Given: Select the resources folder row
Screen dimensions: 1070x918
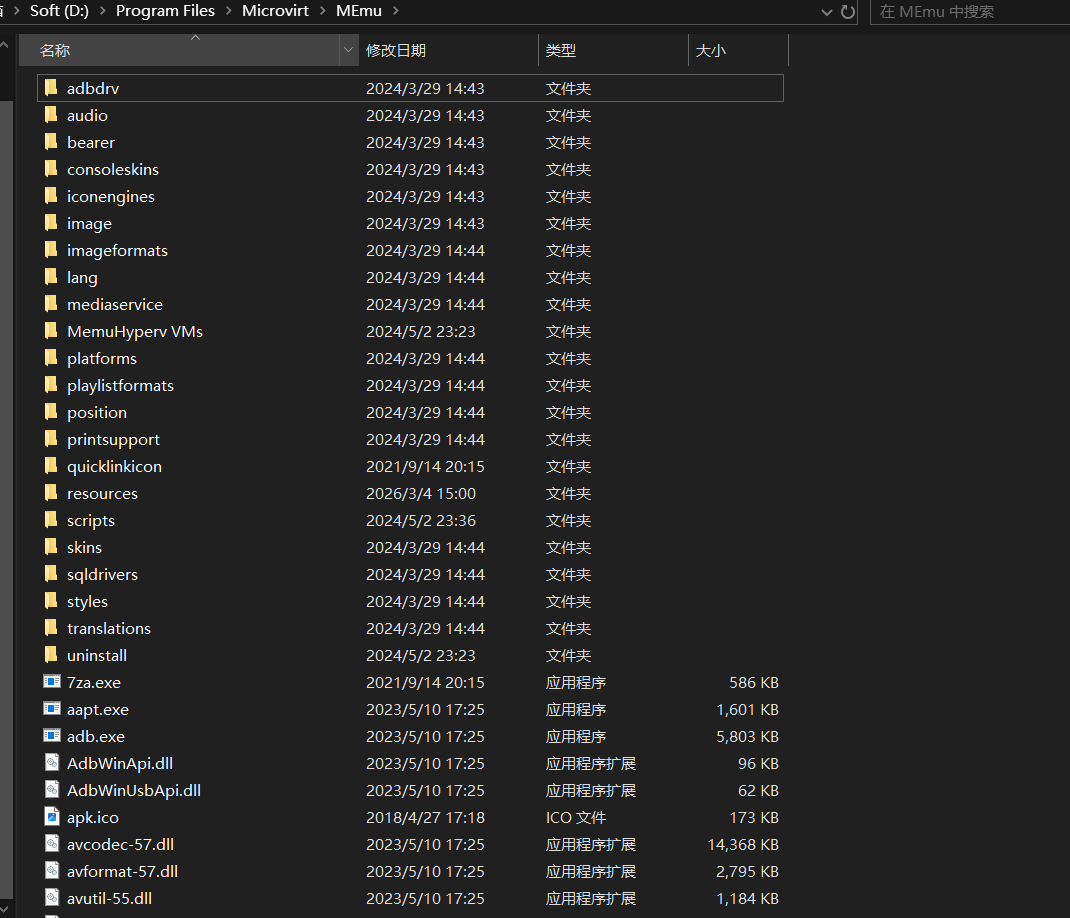Looking at the screenshot, I should pos(102,493).
